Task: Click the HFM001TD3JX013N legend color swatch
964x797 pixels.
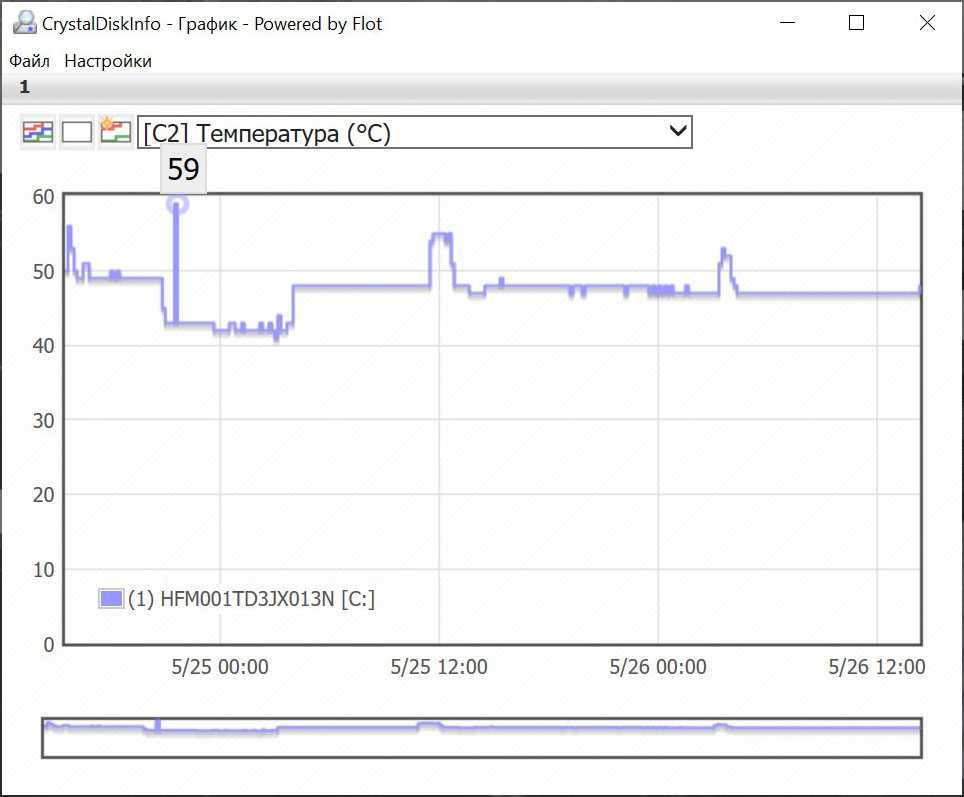Action: pos(111,599)
